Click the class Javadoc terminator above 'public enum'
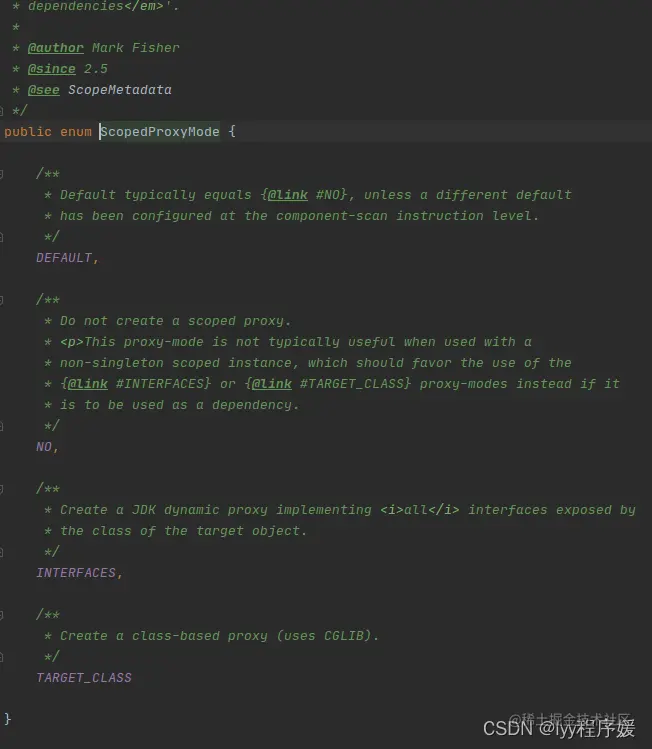 [20, 111]
